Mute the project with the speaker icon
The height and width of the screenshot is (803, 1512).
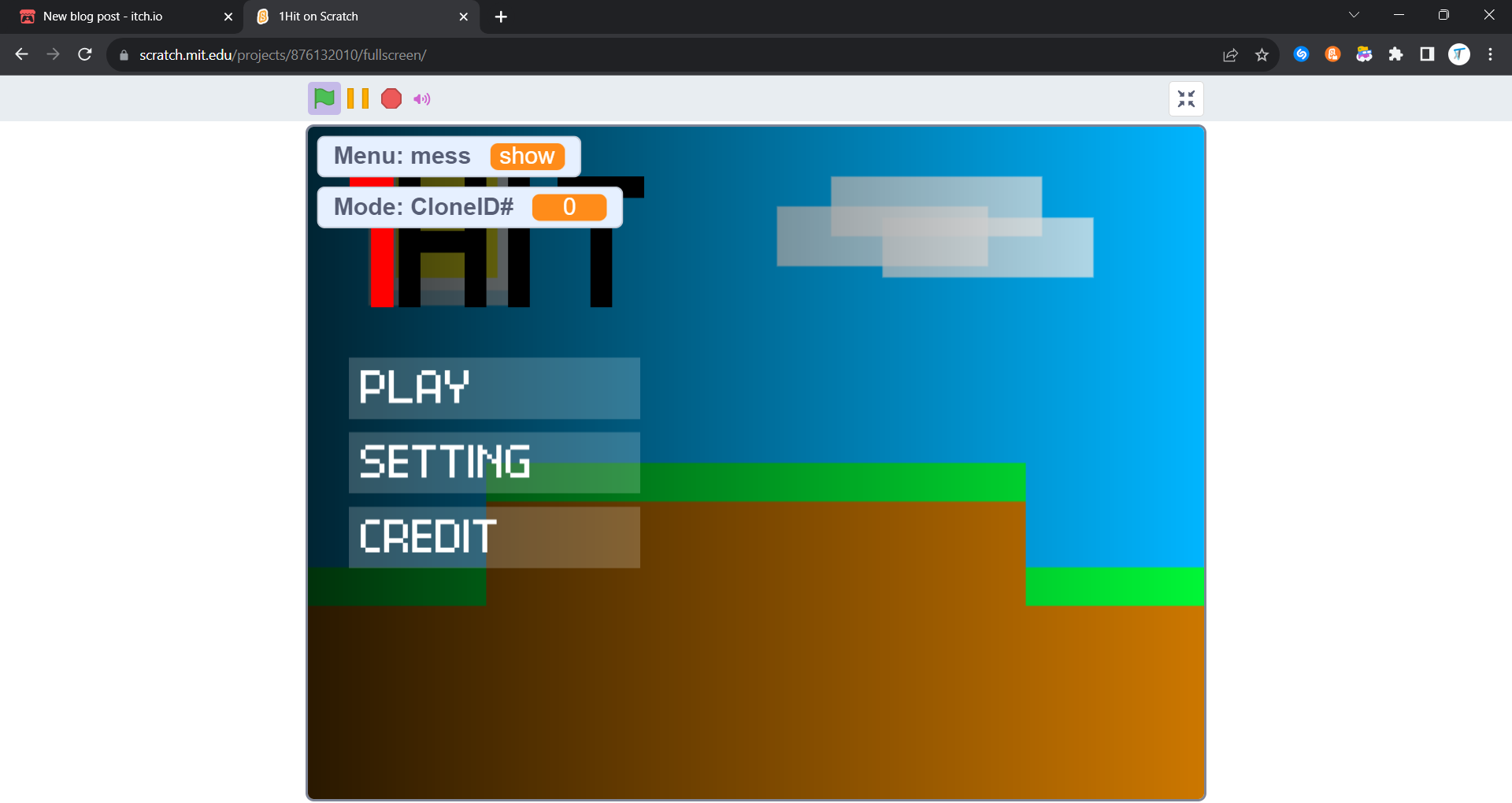click(x=422, y=98)
